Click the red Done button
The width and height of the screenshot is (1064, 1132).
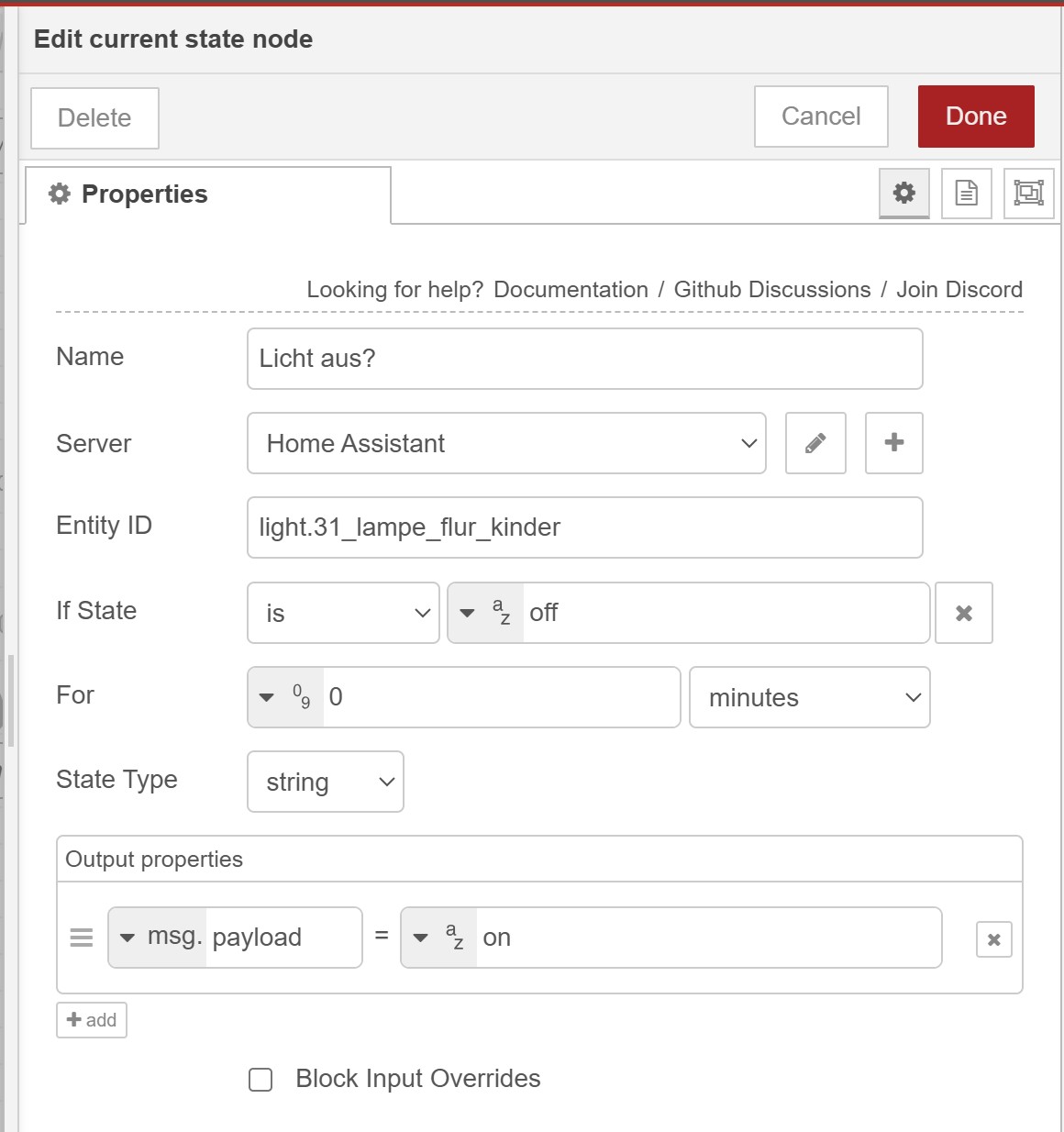pos(975,117)
